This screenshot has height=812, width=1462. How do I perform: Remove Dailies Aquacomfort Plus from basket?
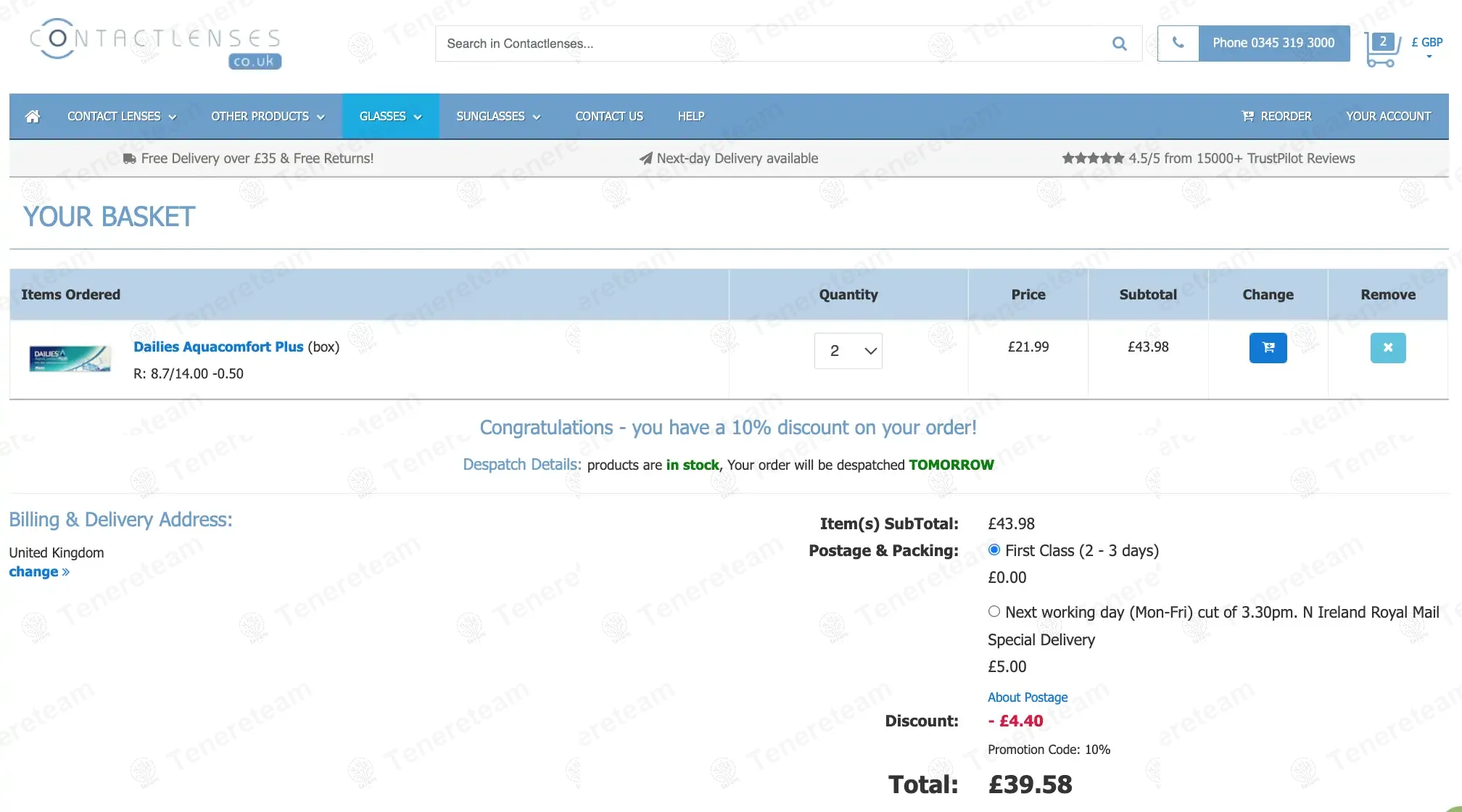[x=1387, y=348]
